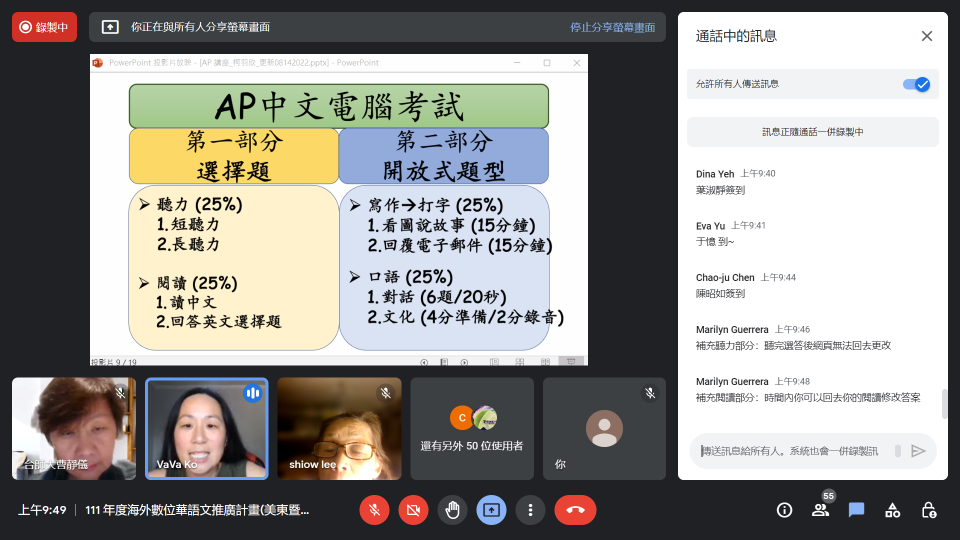This screenshot has height=540, width=960.
Task: Click the recording notice in chat panel
Action: point(812,132)
